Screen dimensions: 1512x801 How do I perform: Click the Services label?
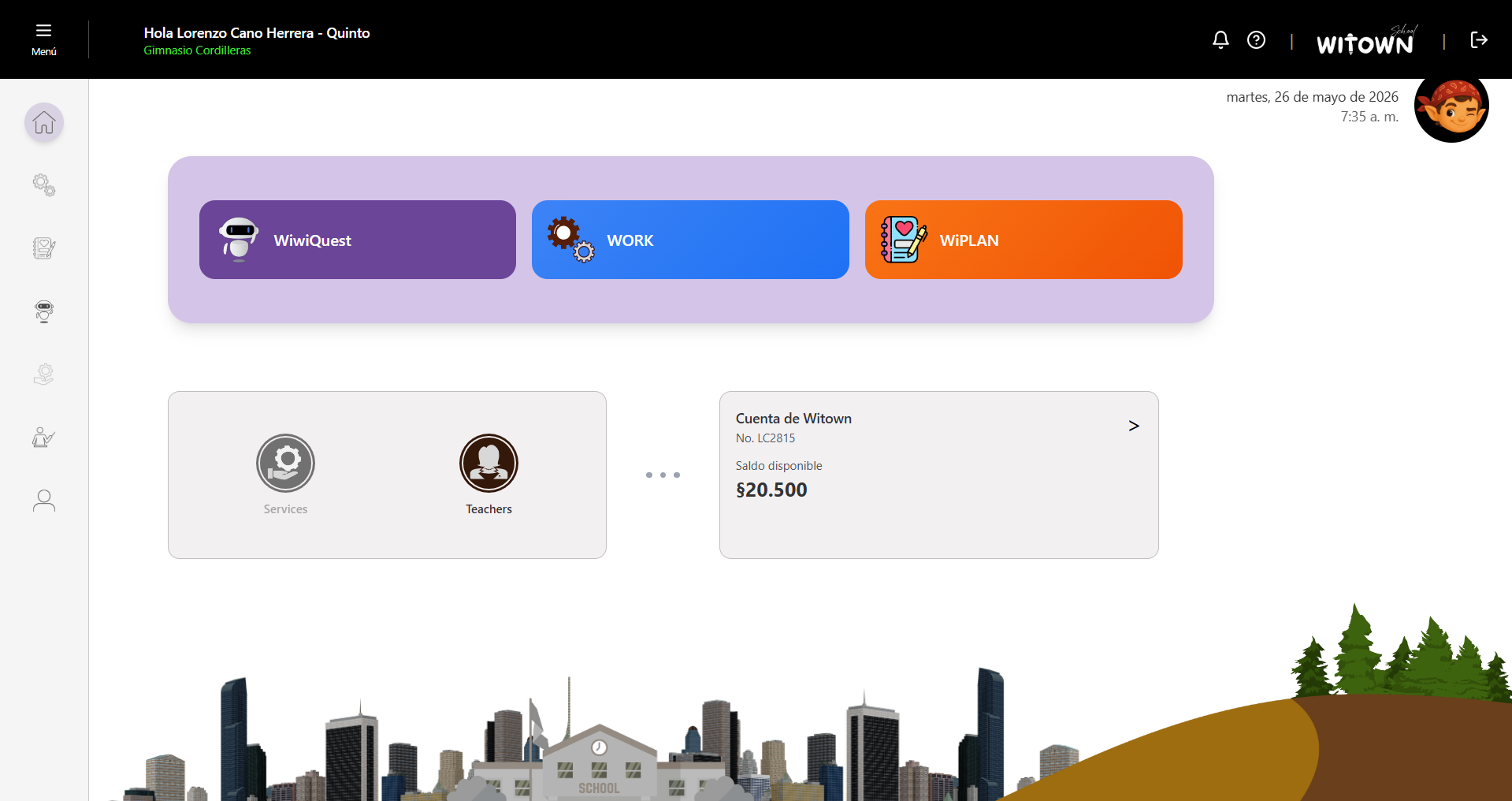(285, 509)
